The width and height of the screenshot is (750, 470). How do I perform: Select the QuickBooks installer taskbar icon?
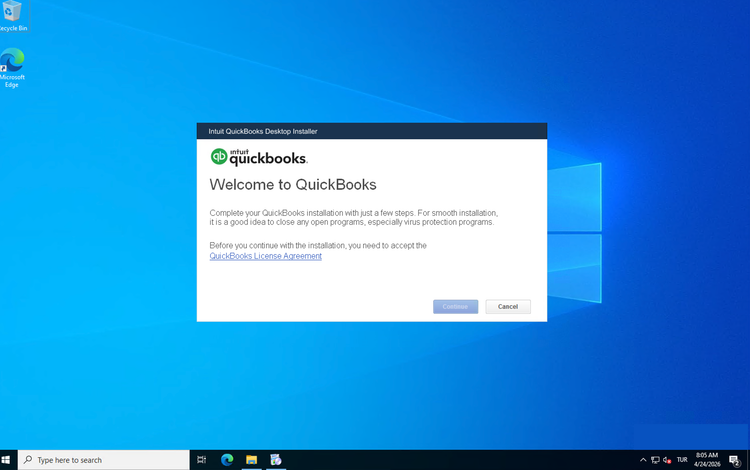click(276, 460)
